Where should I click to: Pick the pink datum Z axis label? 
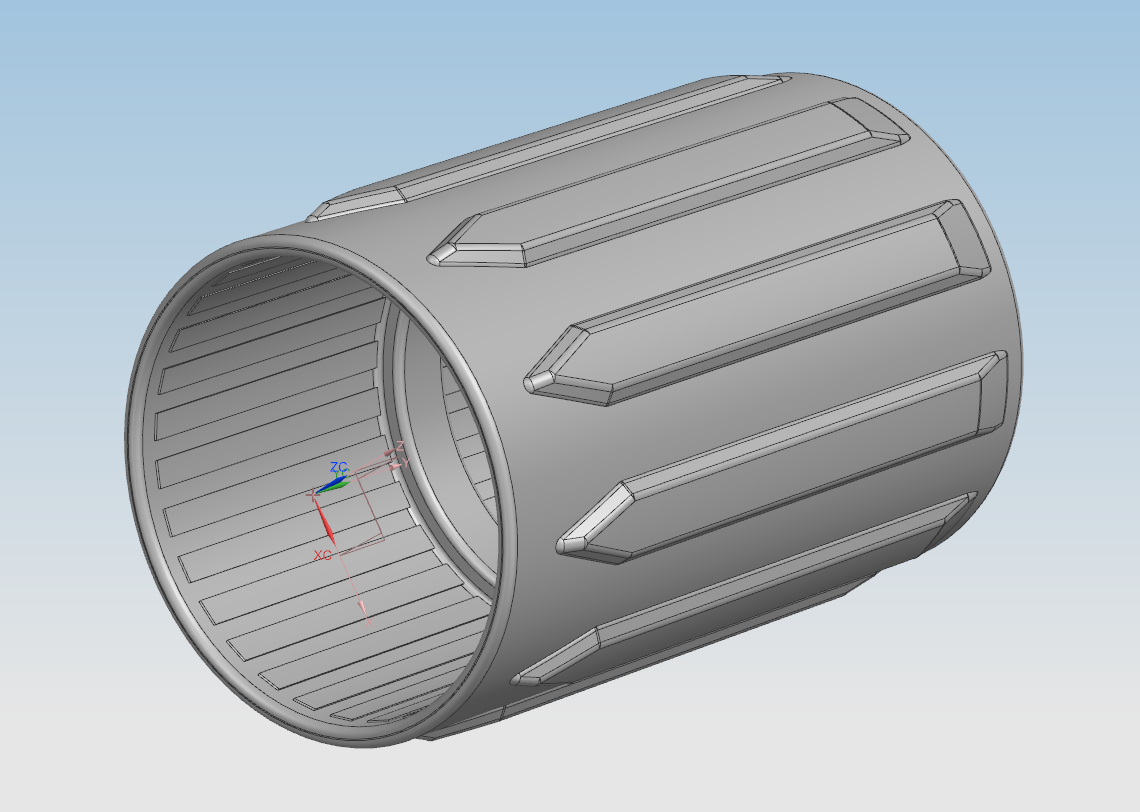coord(400,446)
